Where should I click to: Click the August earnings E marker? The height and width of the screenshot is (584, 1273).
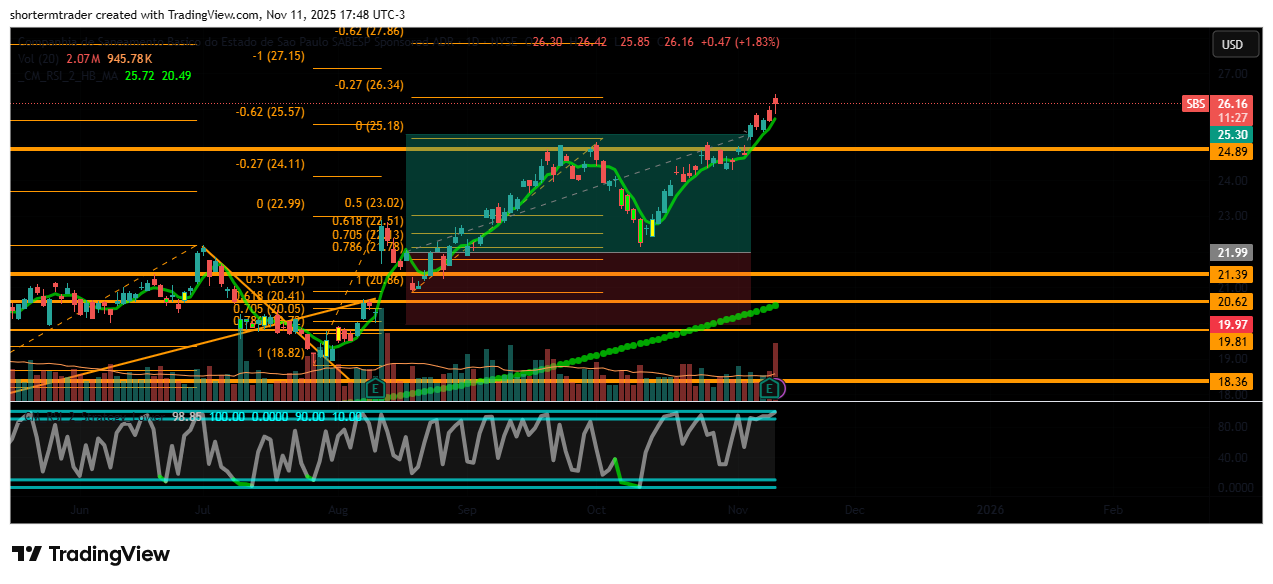(x=376, y=387)
